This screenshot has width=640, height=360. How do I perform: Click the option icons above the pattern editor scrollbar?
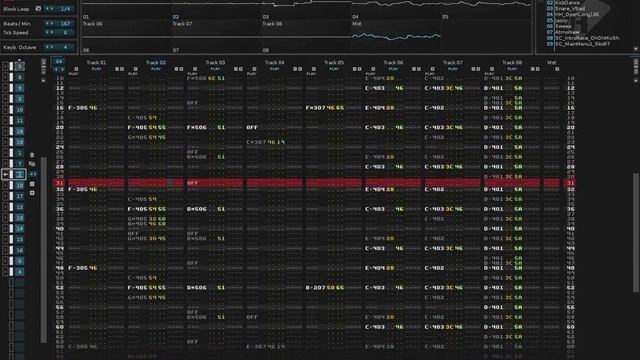pyautogui.click(x=636, y=67)
